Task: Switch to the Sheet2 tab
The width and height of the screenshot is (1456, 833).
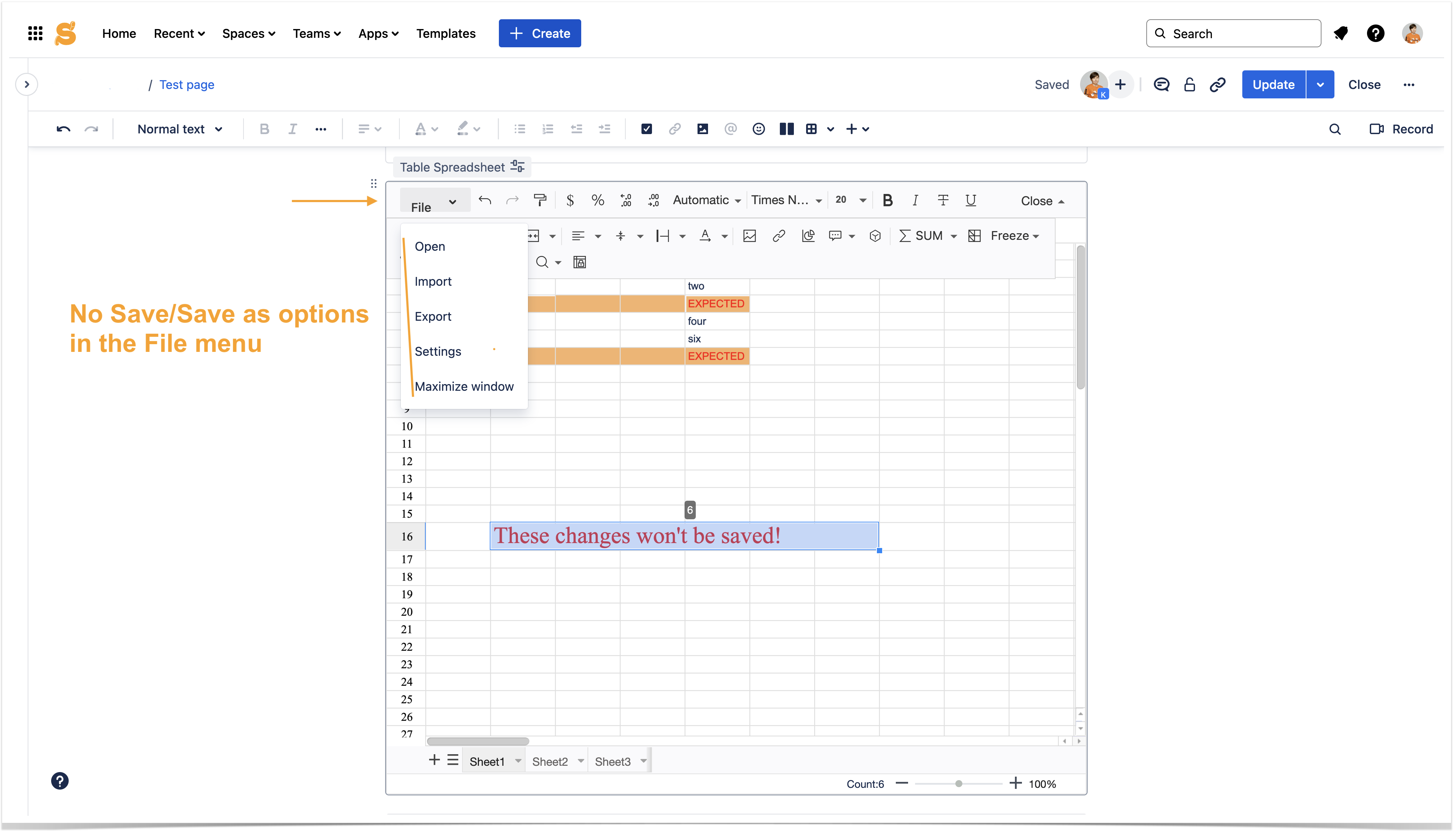Action: [549, 762]
